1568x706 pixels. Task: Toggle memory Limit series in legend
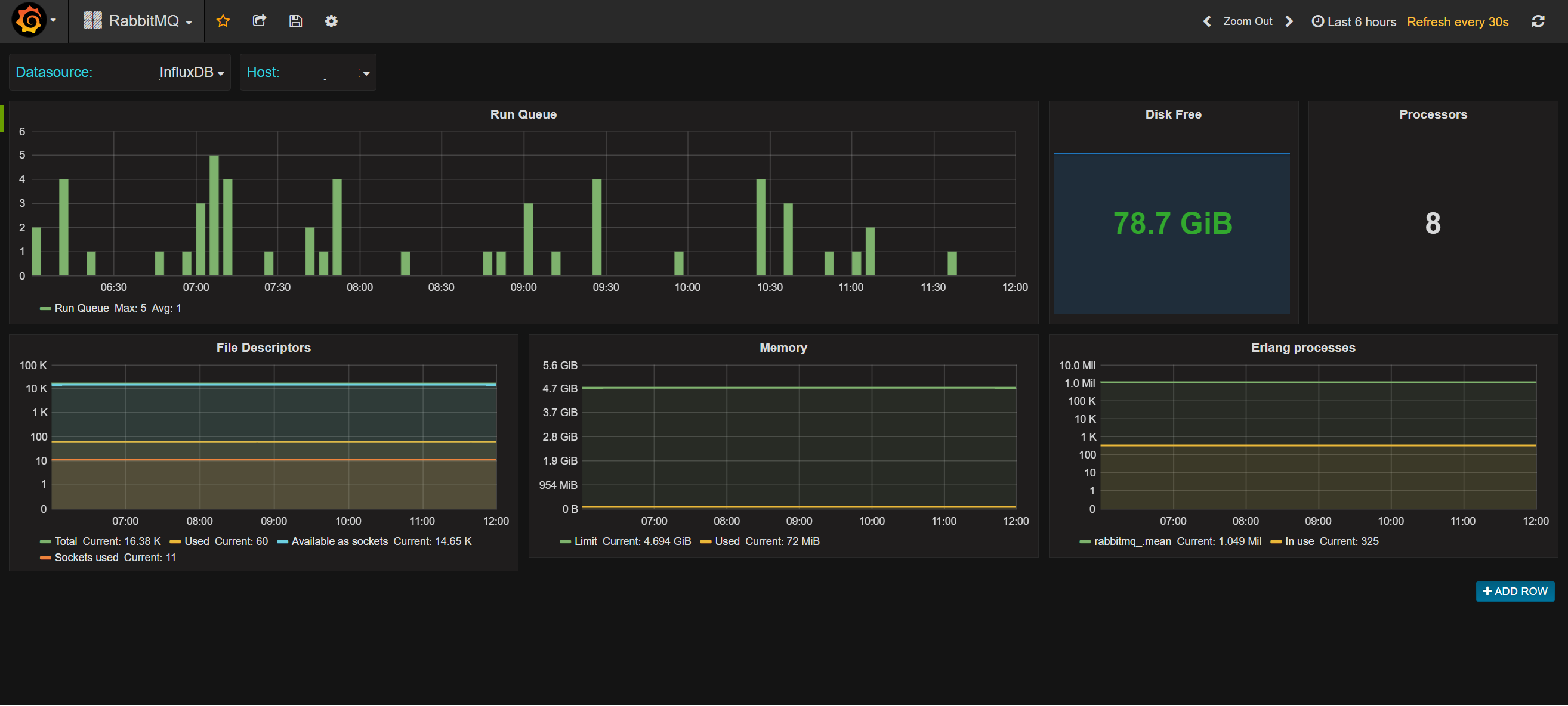585,541
